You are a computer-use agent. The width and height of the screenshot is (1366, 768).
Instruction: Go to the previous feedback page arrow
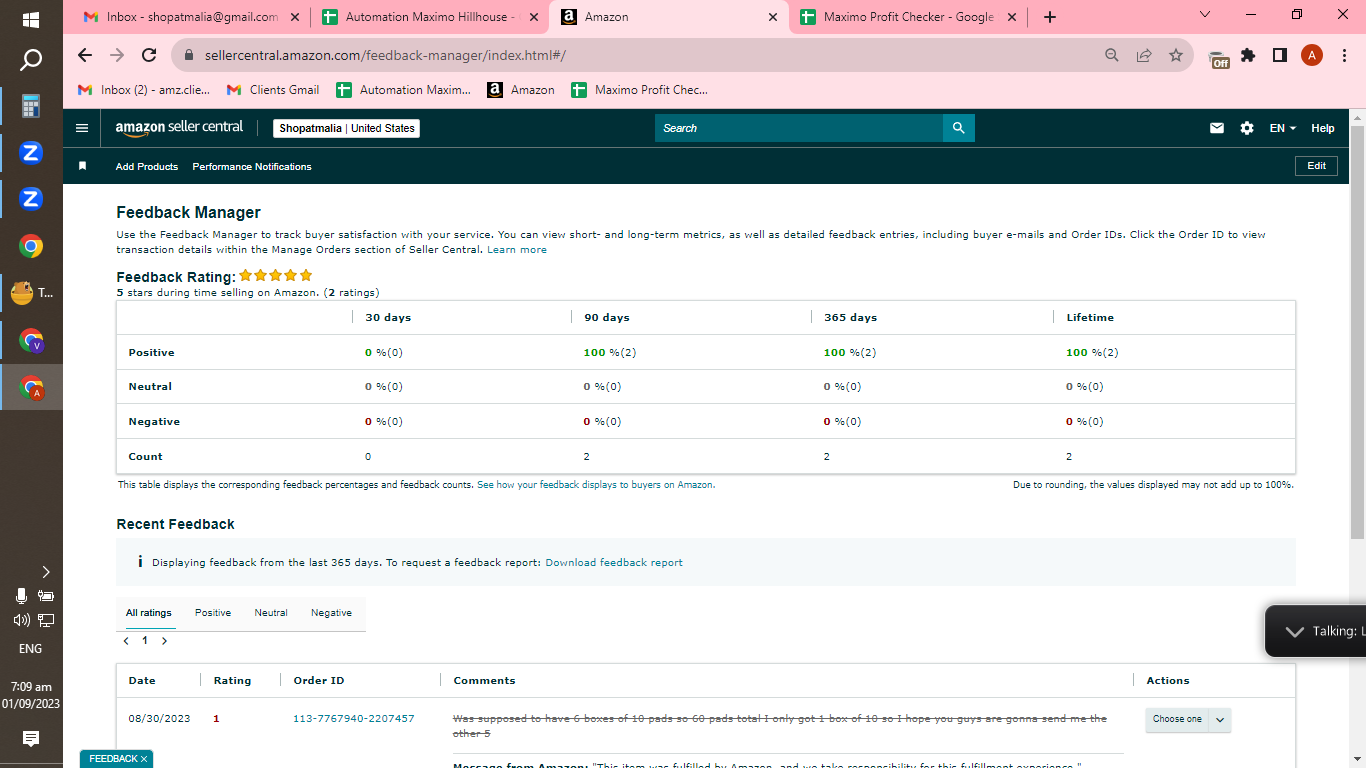(x=126, y=641)
